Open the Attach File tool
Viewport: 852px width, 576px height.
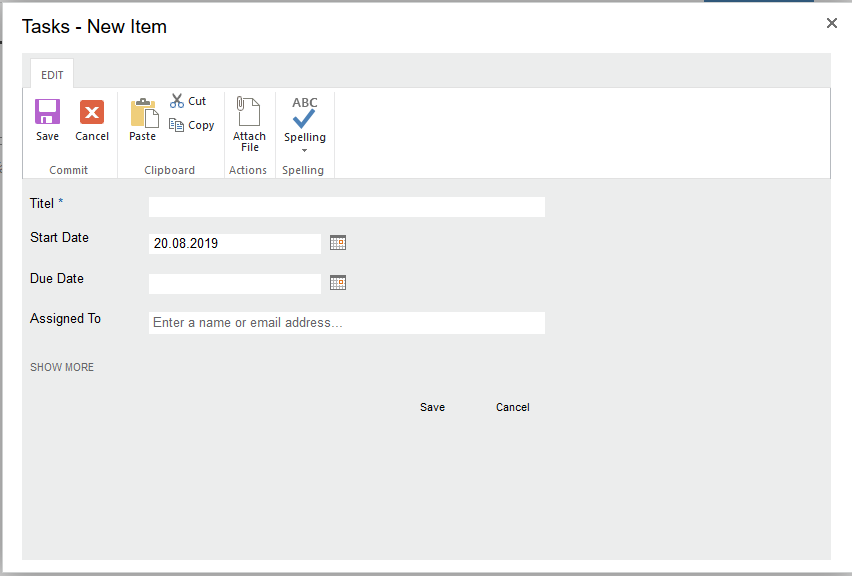tap(248, 118)
